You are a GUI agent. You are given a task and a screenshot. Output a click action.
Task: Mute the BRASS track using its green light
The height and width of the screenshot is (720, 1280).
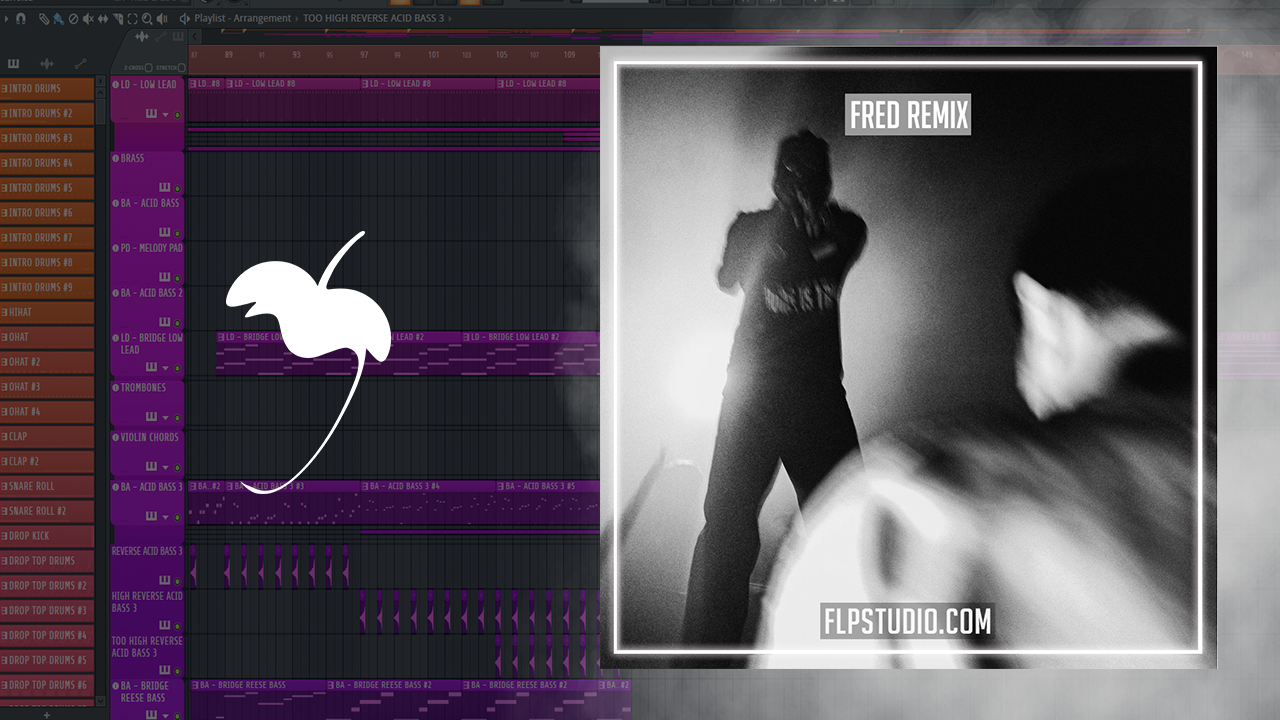pos(178,188)
